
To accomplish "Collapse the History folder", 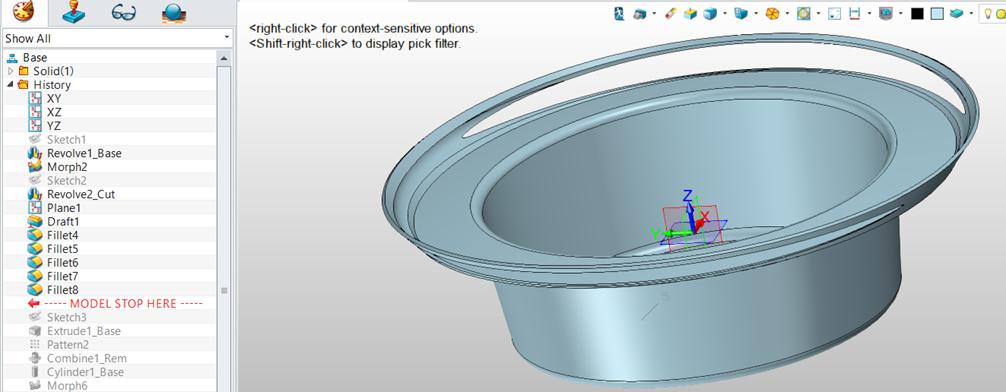I will tap(10, 85).
